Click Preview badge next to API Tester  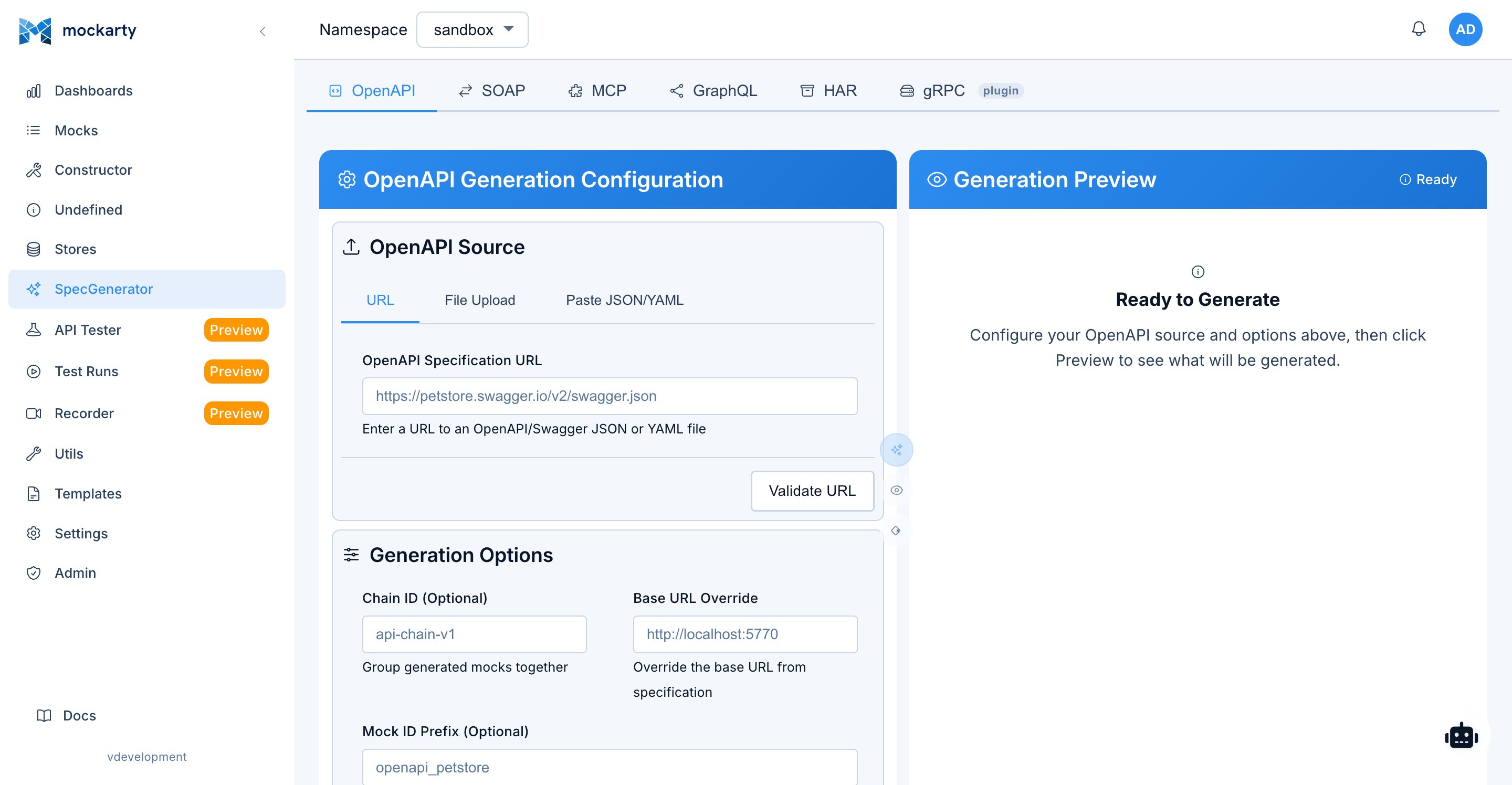point(236,330)
